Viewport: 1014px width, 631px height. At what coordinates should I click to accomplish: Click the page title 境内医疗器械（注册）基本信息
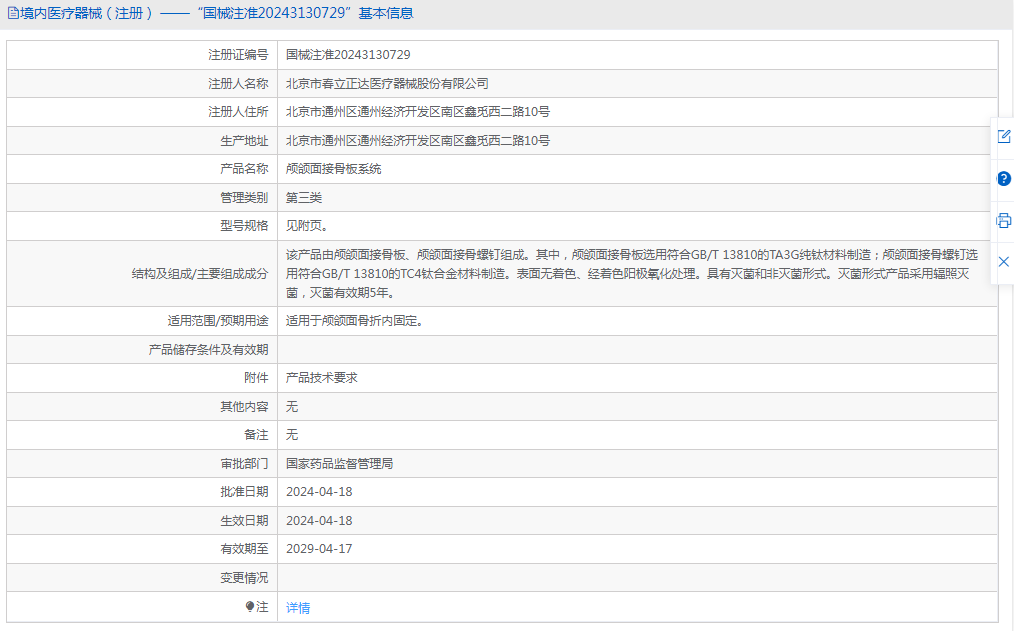click(217, 13)
